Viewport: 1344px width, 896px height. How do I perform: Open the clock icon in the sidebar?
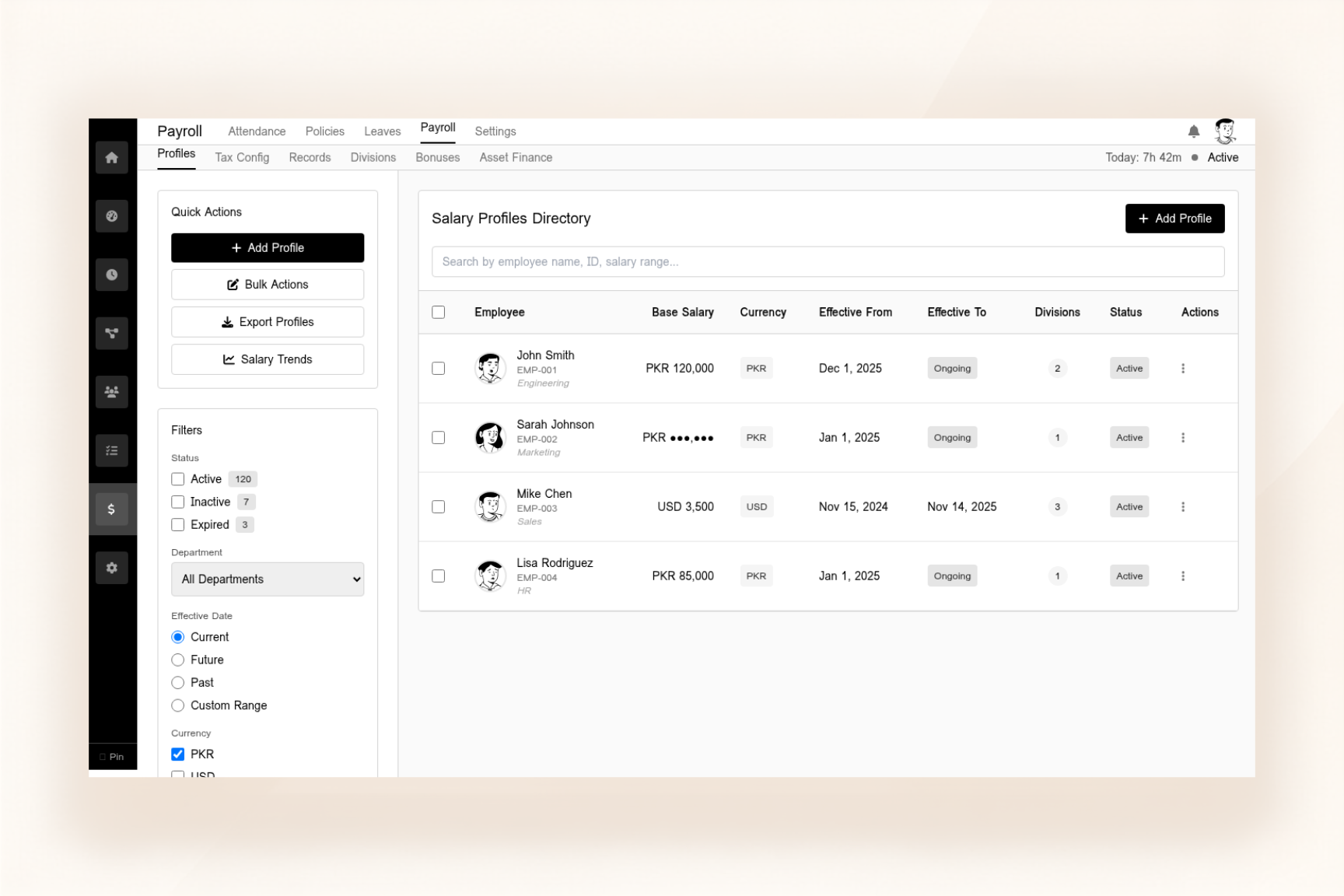[x=112, y=275]
